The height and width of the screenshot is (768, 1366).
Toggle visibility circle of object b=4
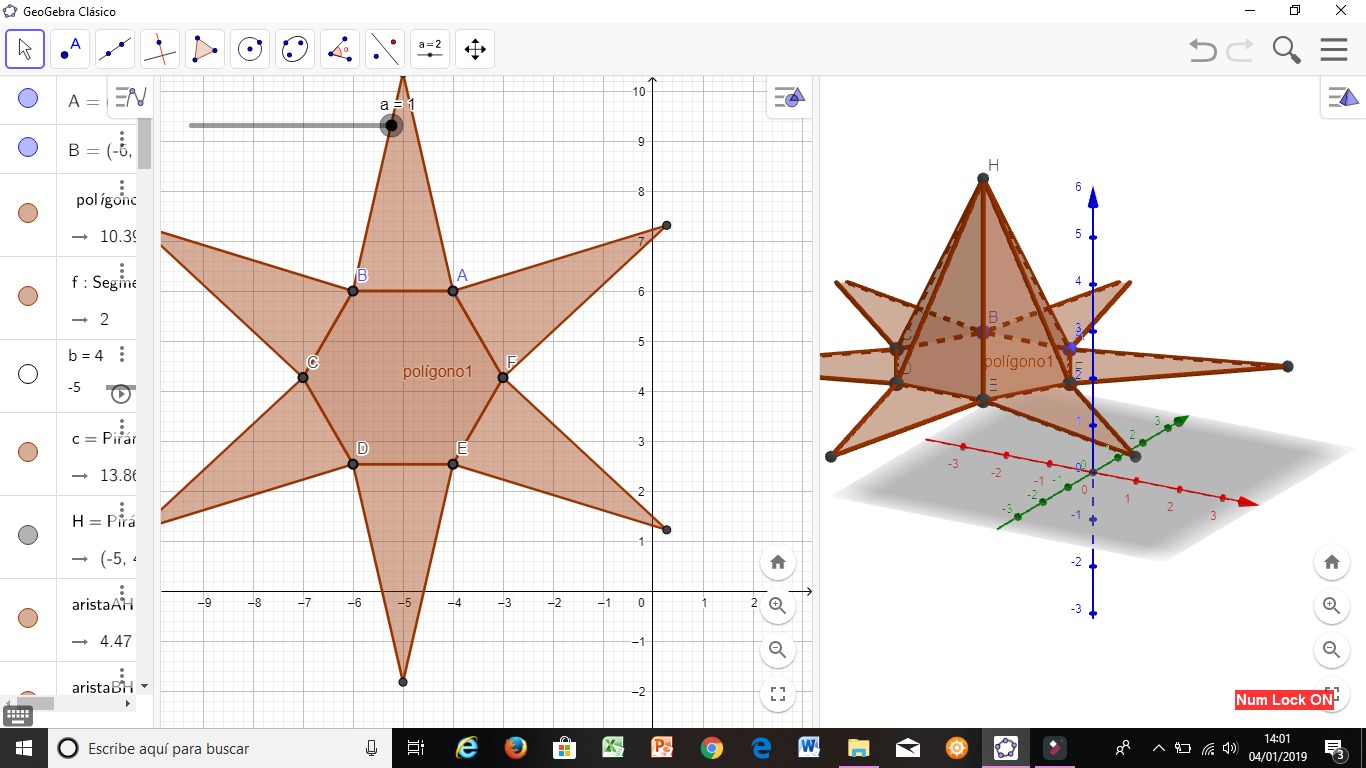29,373
